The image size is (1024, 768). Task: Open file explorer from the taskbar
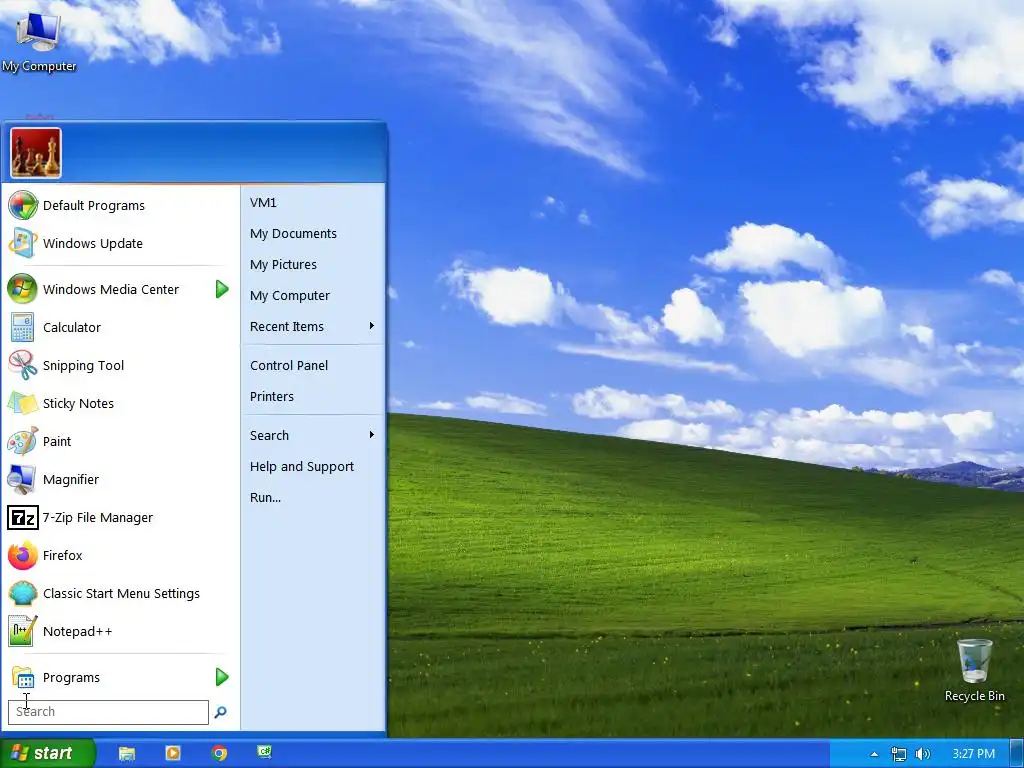point(127,753)
